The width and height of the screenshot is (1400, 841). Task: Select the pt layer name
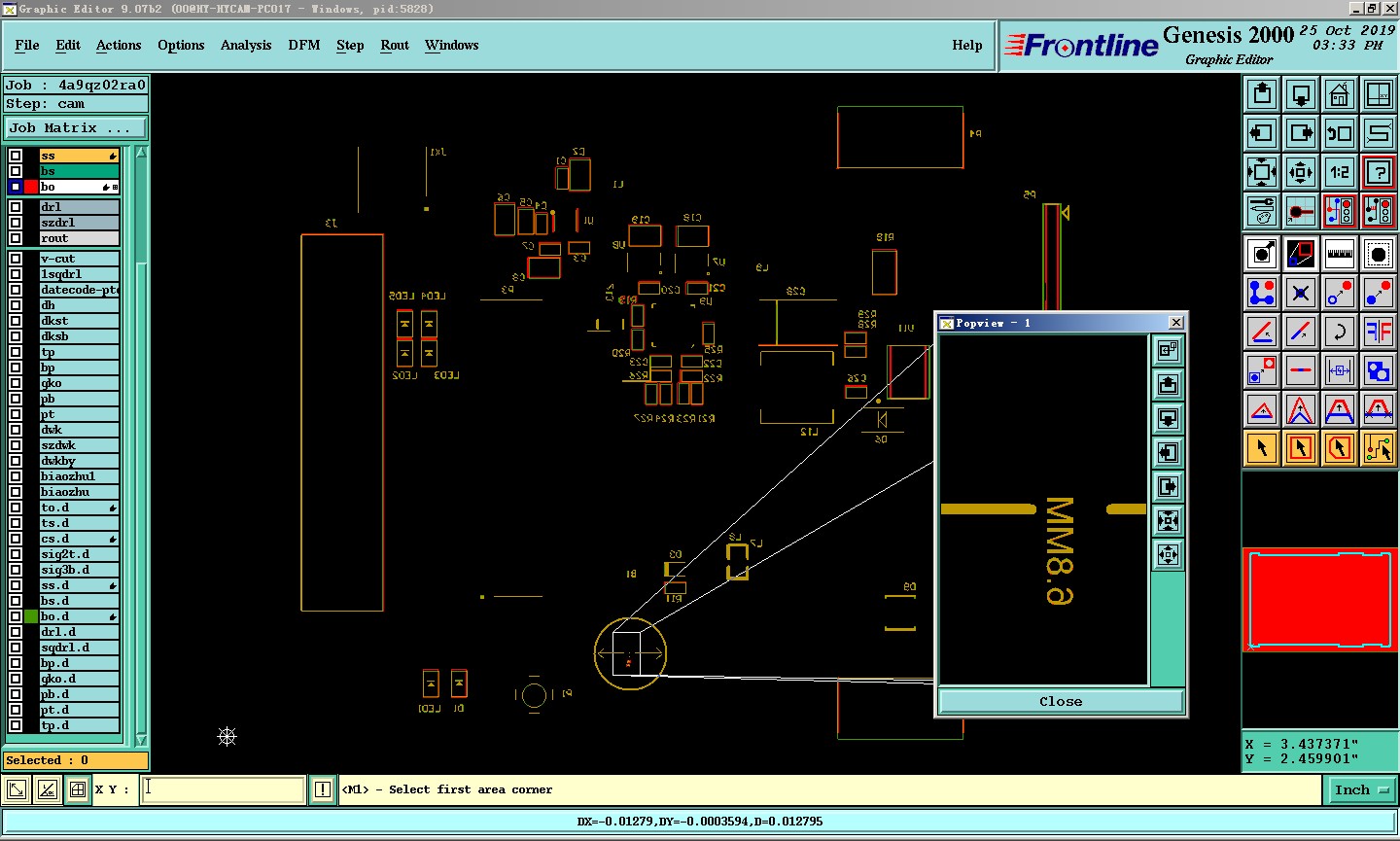point(79,414)
